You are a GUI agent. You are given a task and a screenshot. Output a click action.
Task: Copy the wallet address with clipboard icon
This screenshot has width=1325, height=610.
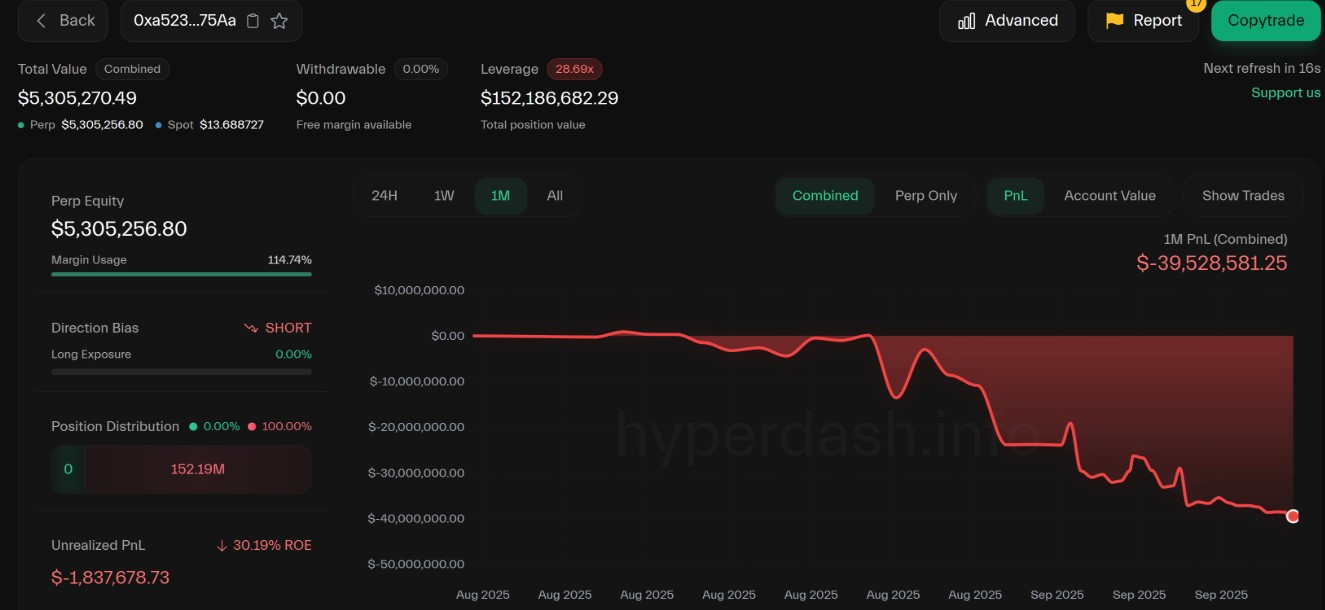click(253, 21)
